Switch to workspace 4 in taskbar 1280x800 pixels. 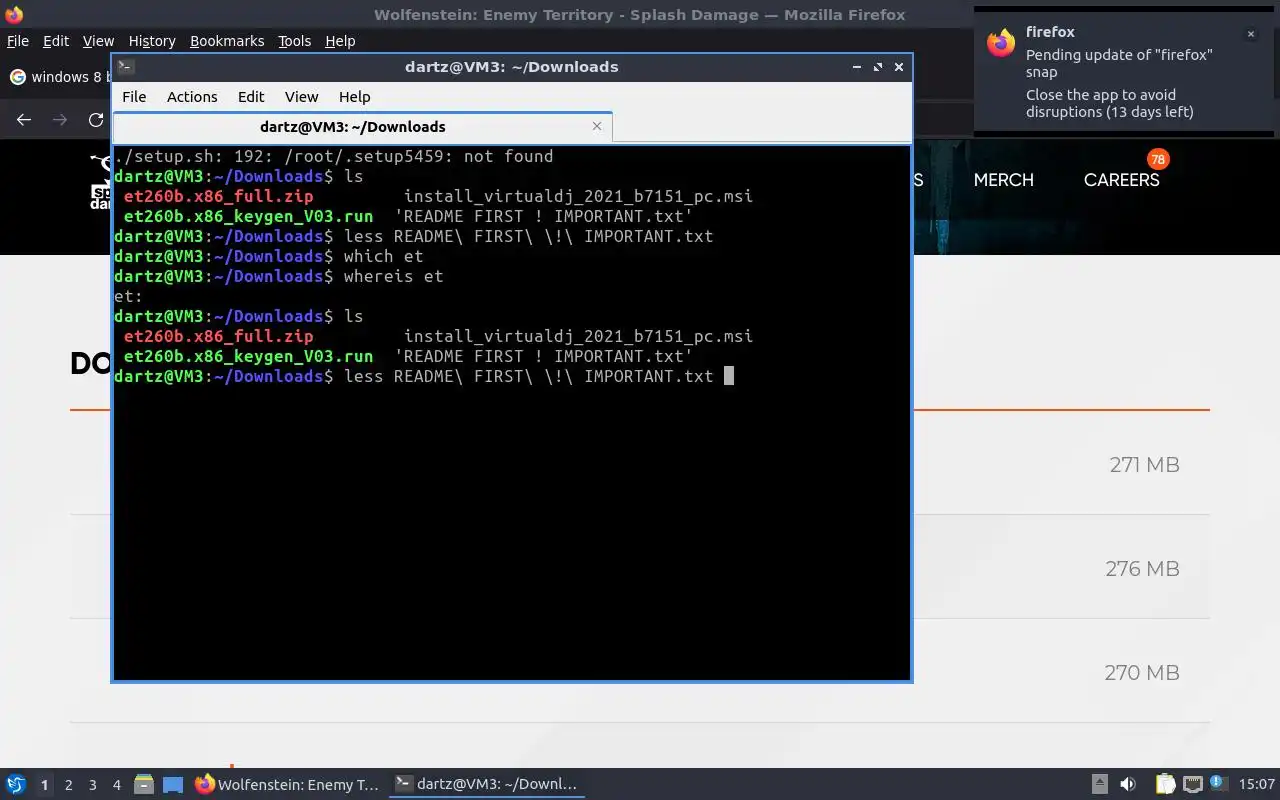116,785
